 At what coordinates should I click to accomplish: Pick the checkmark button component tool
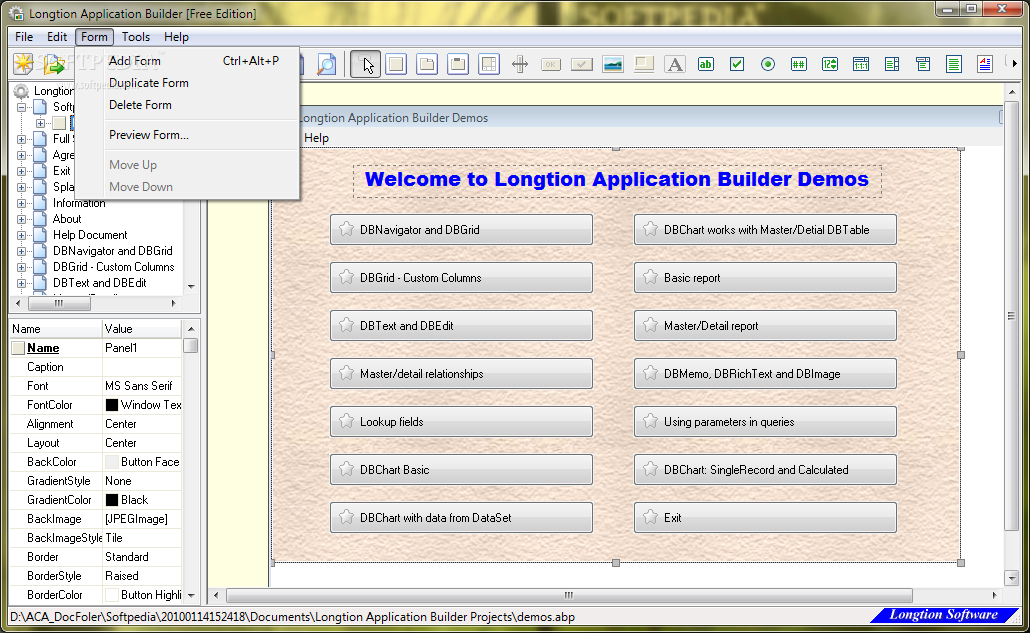[x=581, y=64]
